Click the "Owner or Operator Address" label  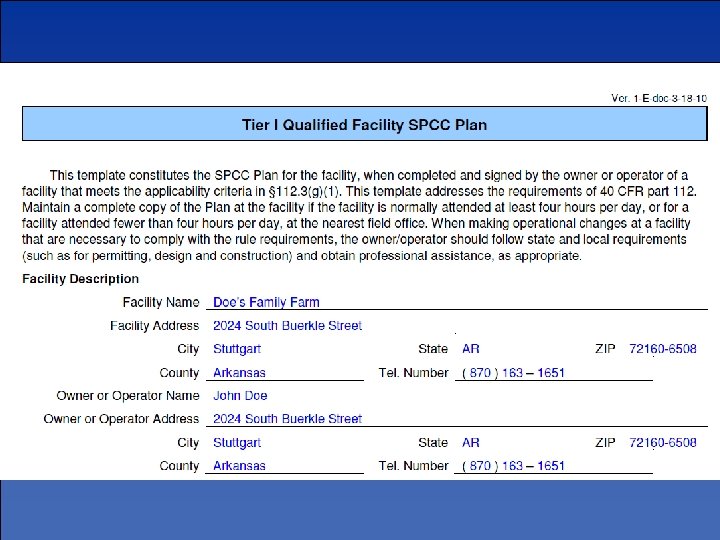pos(121,419)
